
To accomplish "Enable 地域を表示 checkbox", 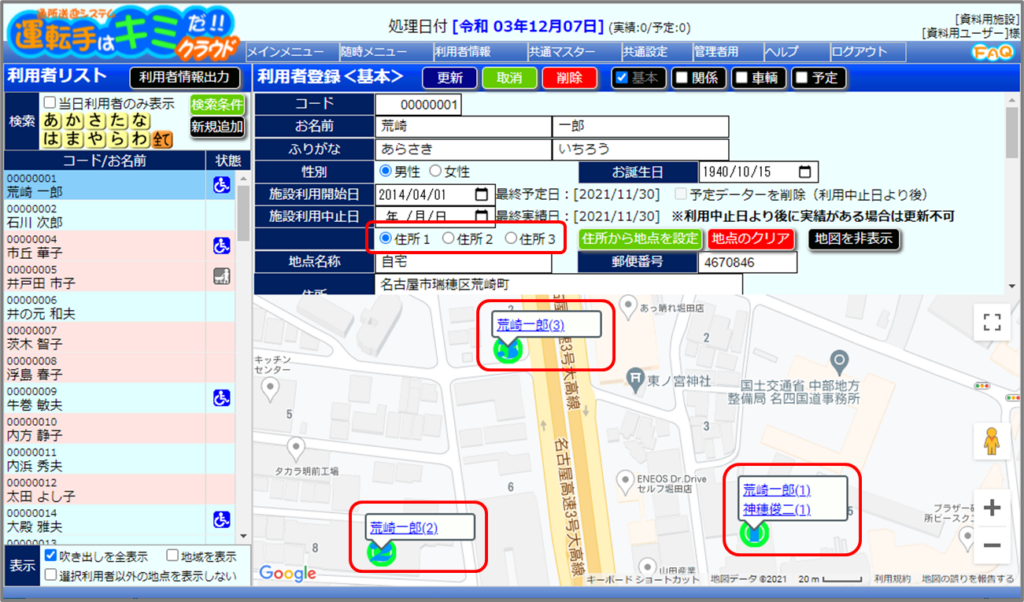I will [x=172, y=556].
